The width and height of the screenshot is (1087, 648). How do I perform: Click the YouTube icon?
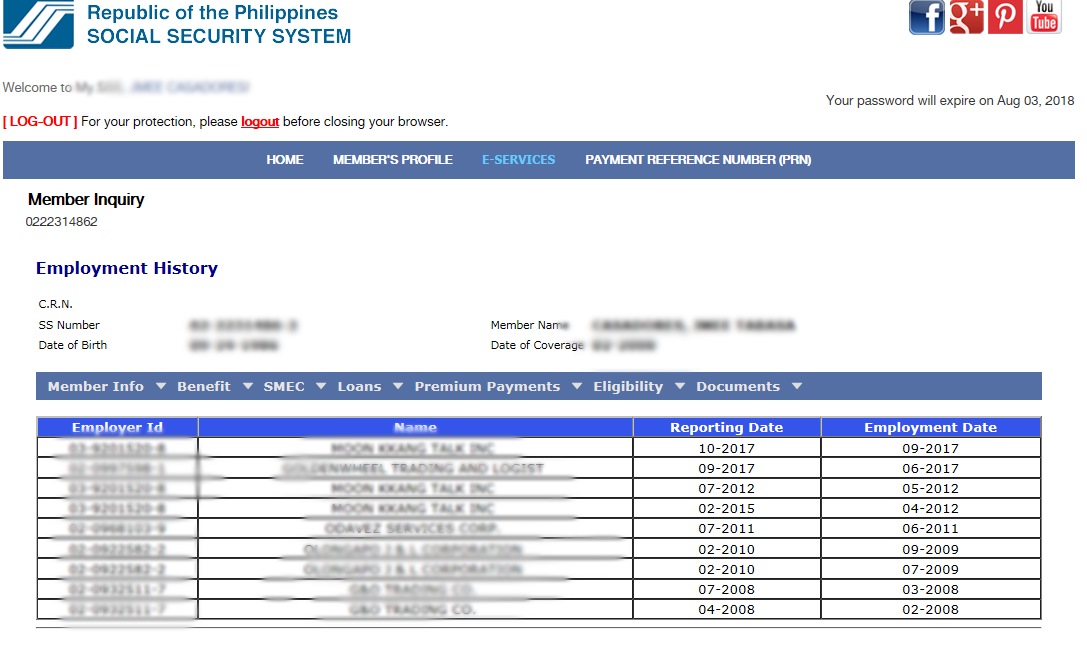click(x=1043, y=16)
